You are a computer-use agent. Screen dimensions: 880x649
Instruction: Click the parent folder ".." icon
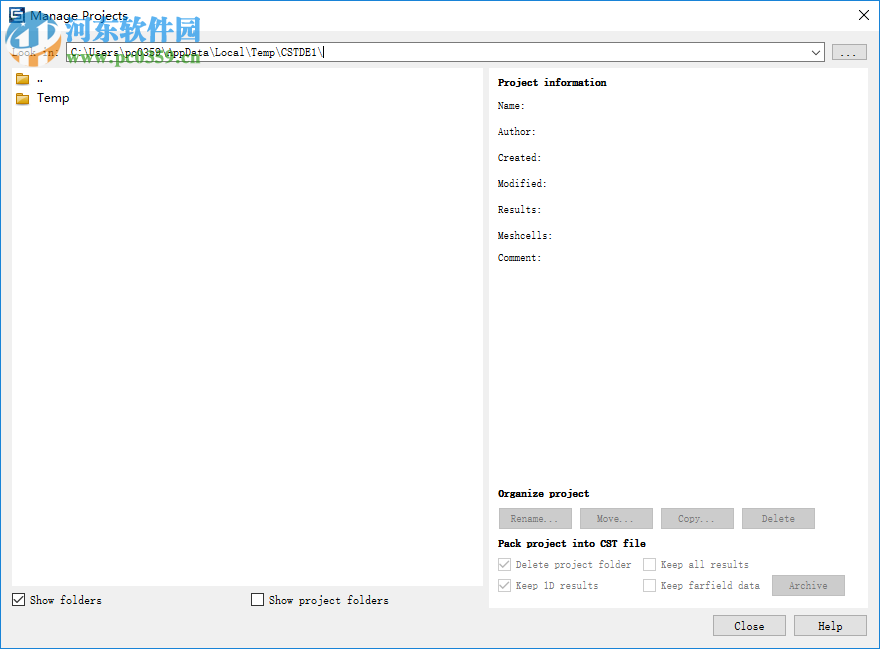22,77
